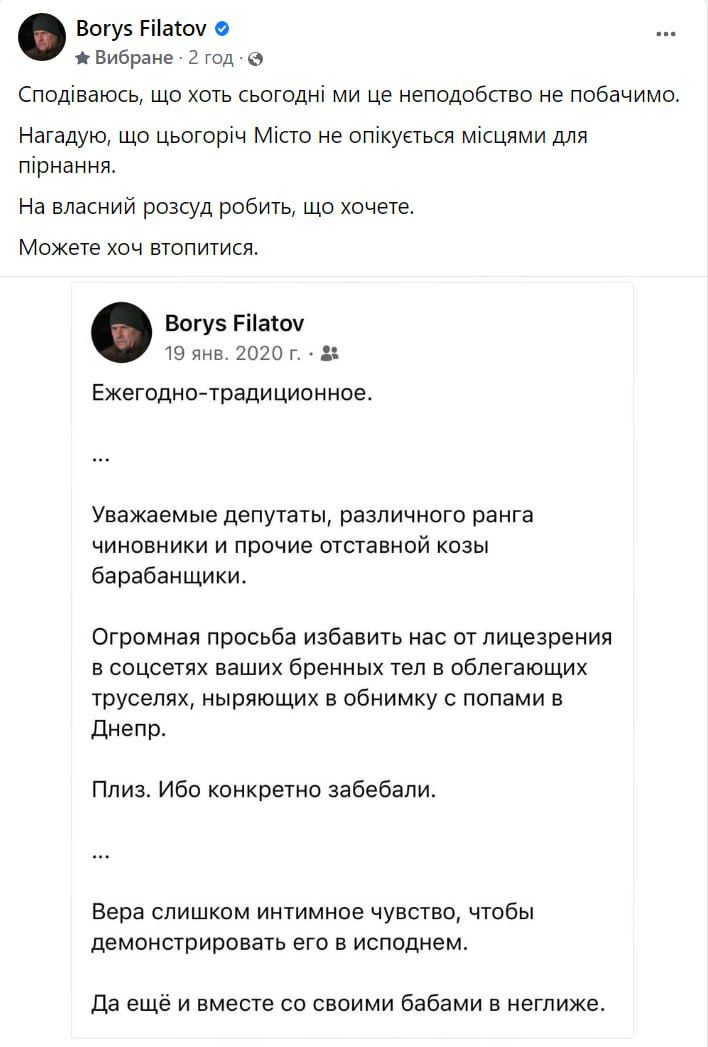Click the friends audience icon in shared post
This screenshot has height=1047, width=708.
[332, 353]
